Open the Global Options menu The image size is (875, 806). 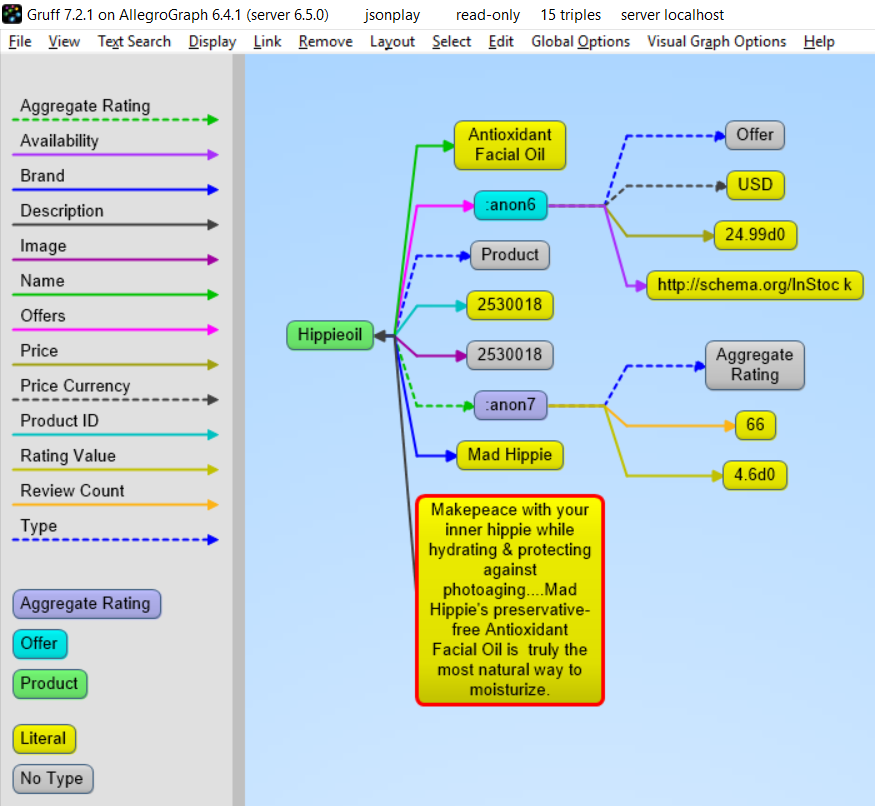(x=580, y=41)
